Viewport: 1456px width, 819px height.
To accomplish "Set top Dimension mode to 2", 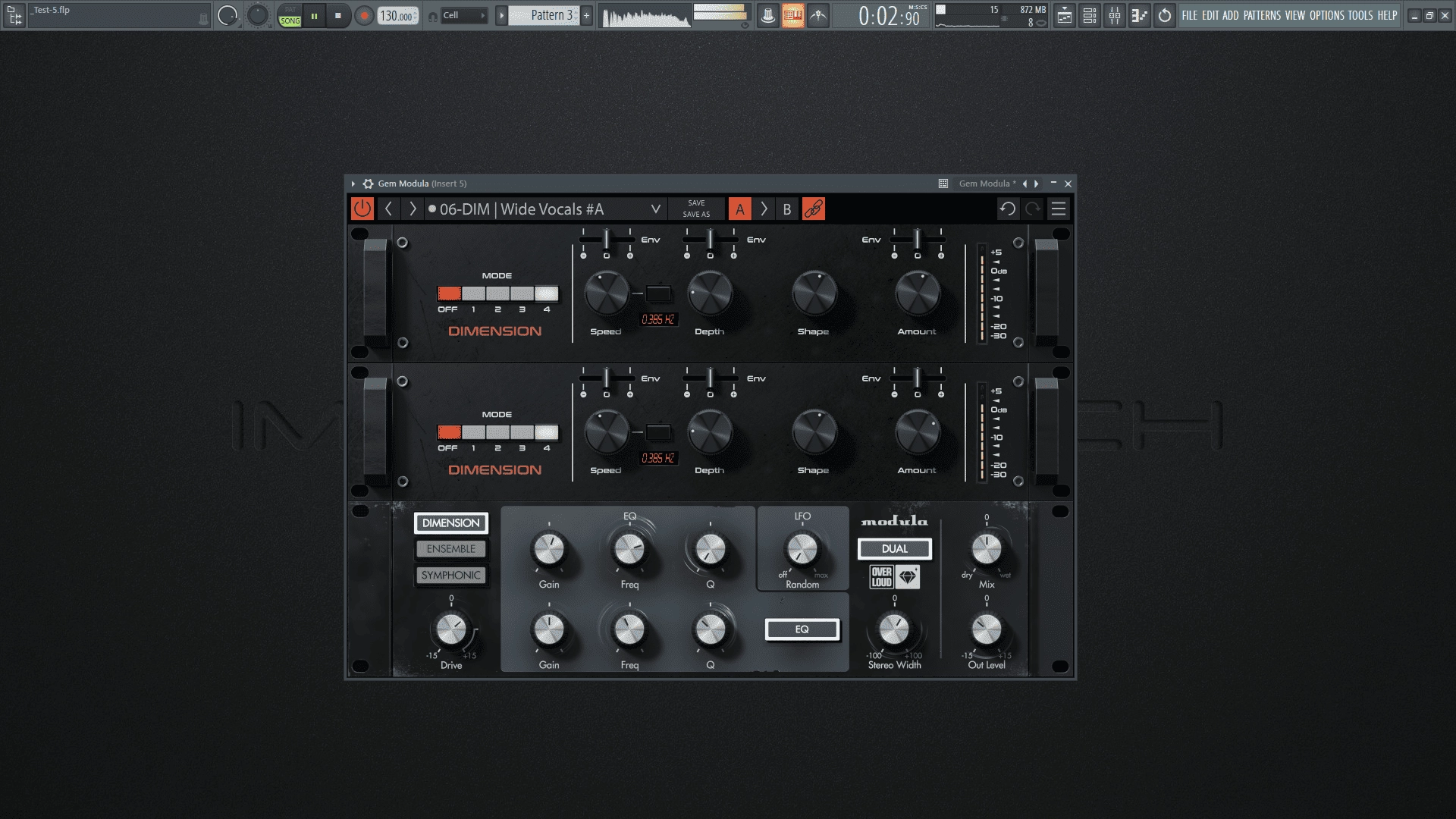I will (x=497, y=293).
